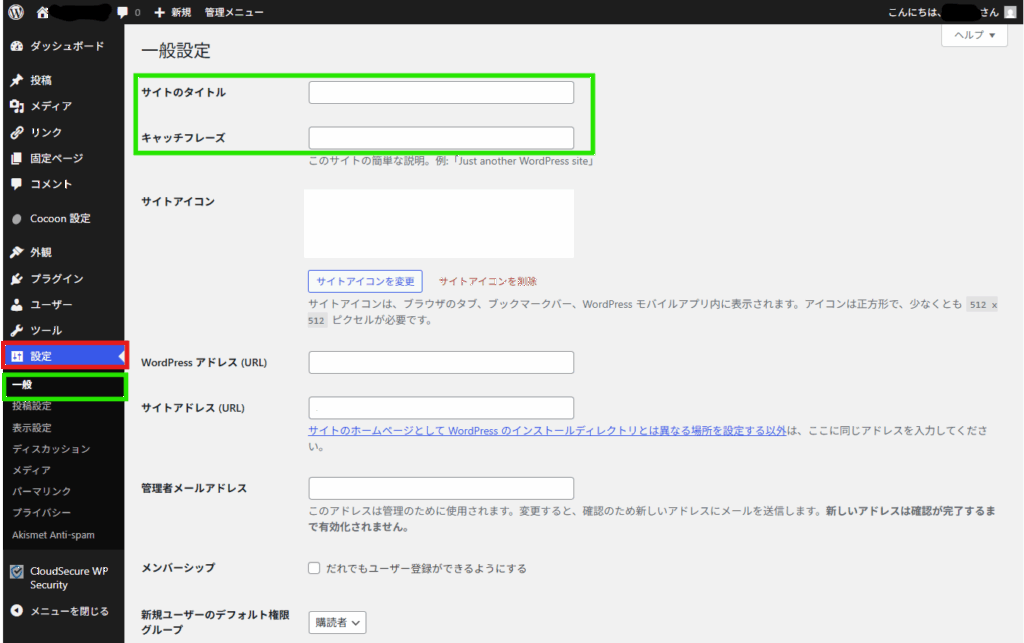Image resolution: width=1024 pixels, height=643 pixels.
Task: Click the WordPress logo icon
Action: click(x=16, y=12)
